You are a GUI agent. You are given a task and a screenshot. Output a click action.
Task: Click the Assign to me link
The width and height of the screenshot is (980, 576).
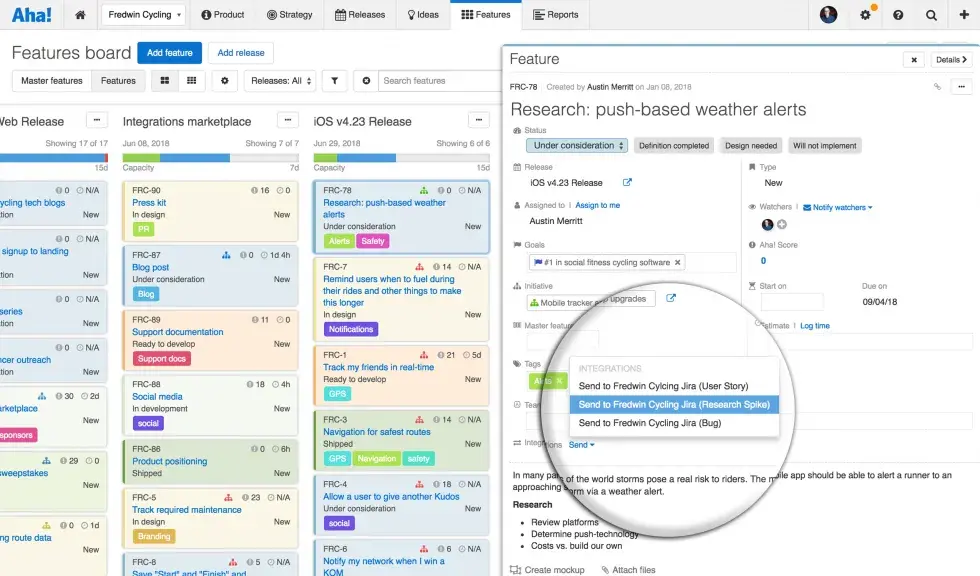[x=598, y=206]
